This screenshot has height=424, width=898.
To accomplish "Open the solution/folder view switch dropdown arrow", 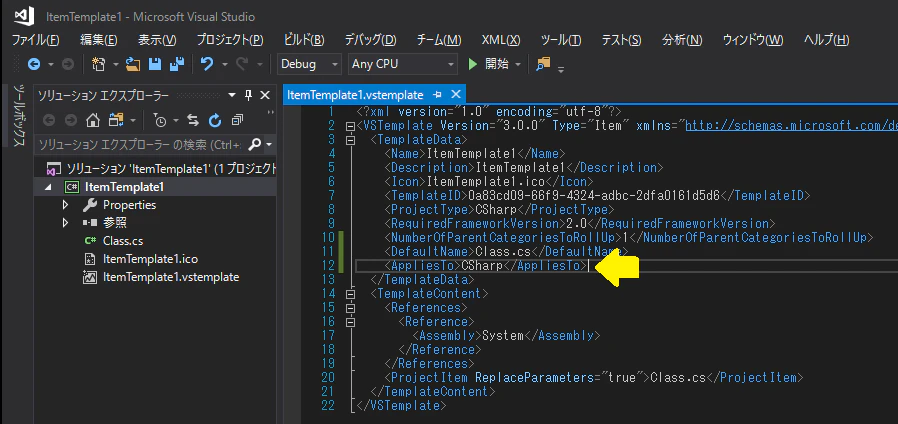I will tap(133, 121).
